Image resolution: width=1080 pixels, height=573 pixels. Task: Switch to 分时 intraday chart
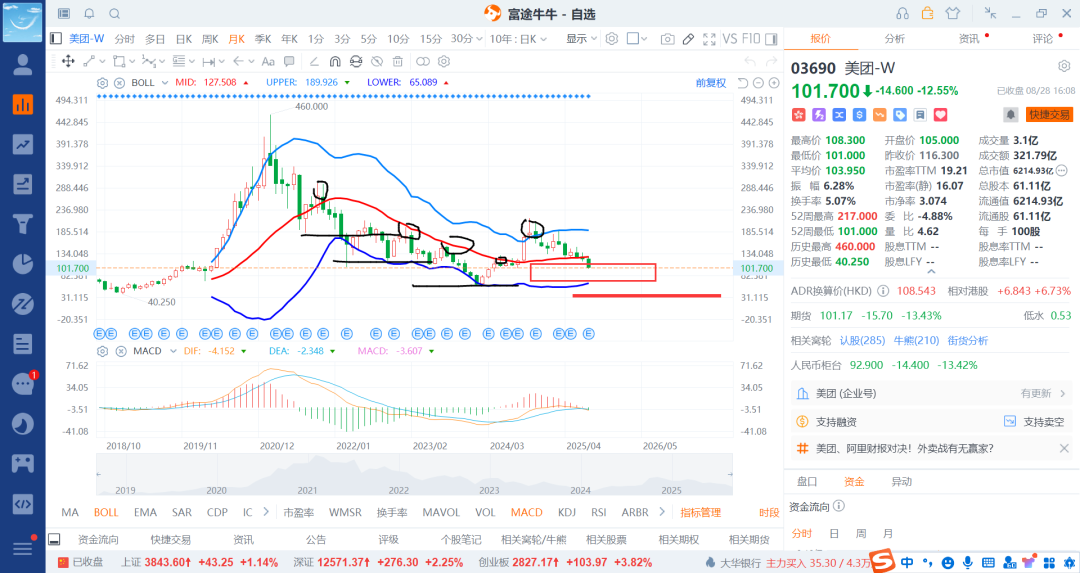click(x=125, y=39)
